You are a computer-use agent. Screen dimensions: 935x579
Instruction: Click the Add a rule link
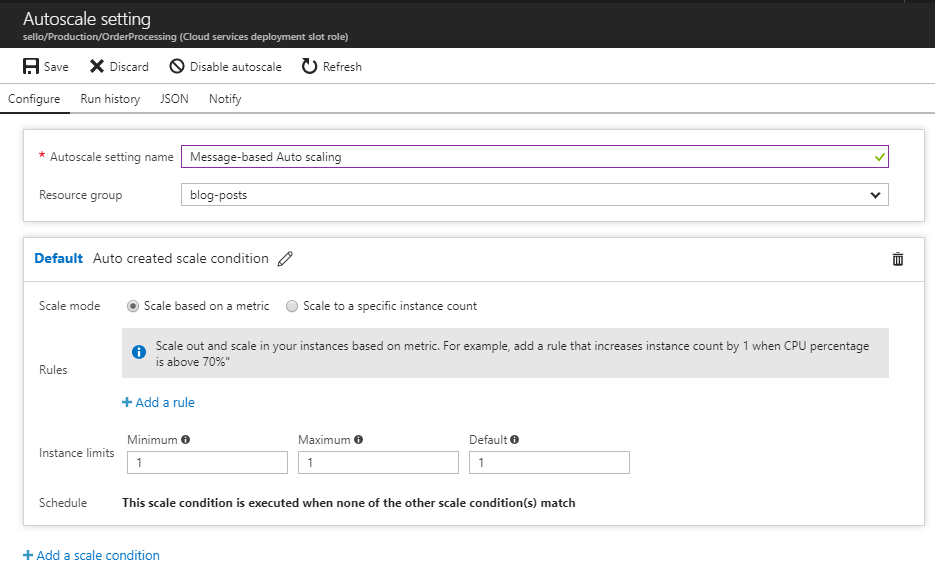(x=158, y=402)
